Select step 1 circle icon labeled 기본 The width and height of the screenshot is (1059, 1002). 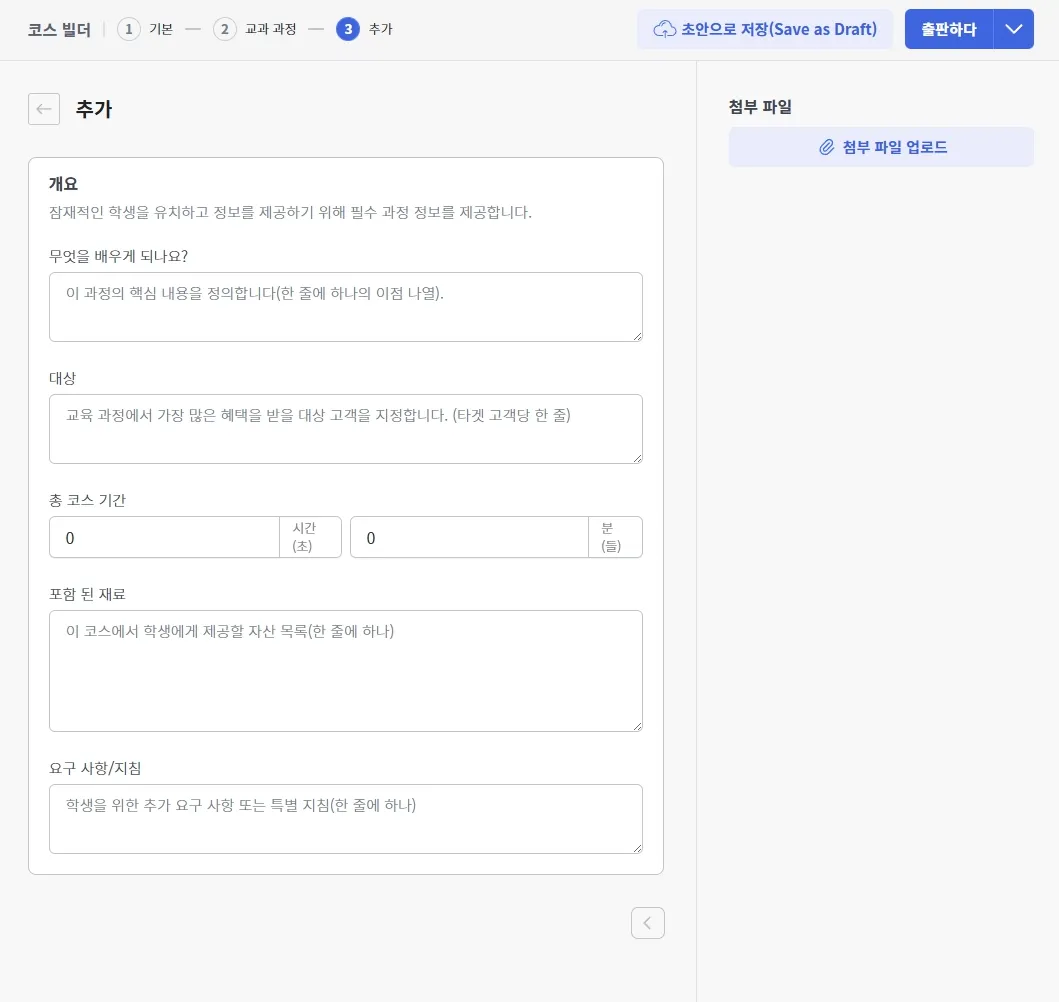click(128, 29)
